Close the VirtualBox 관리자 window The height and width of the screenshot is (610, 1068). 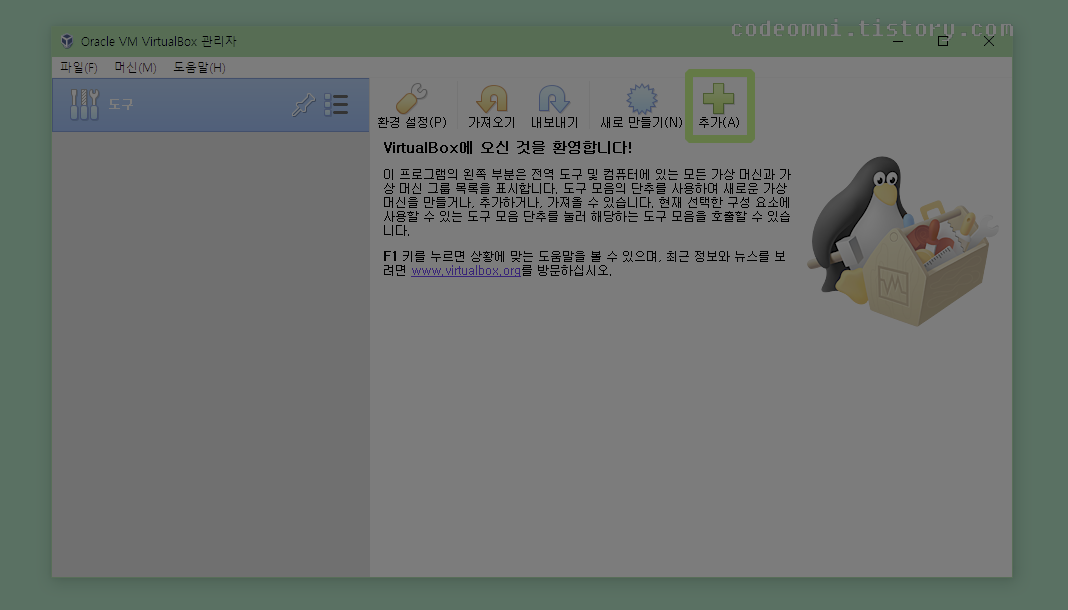pyautogui.click(x=989, y=42)
